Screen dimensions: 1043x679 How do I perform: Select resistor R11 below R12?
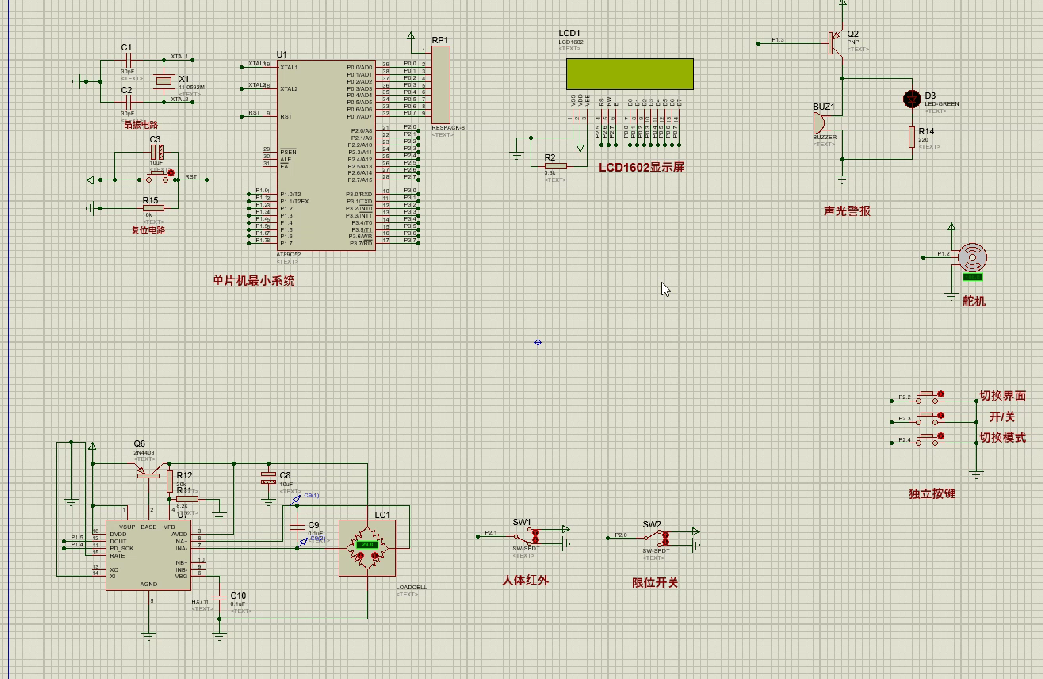pyautogui.click(x=187, y=498)
